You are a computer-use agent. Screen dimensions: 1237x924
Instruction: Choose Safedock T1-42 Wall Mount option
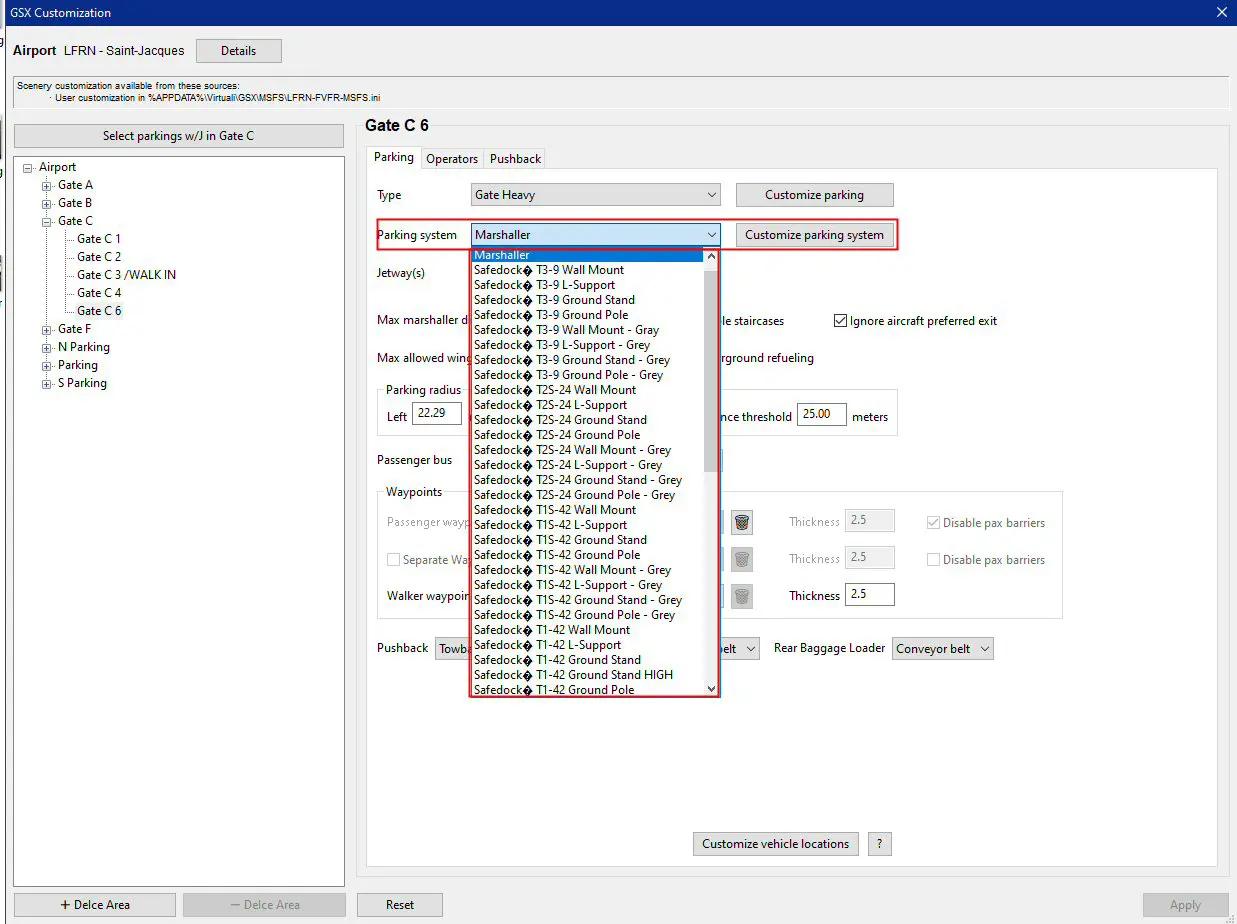tap(588, 630)
